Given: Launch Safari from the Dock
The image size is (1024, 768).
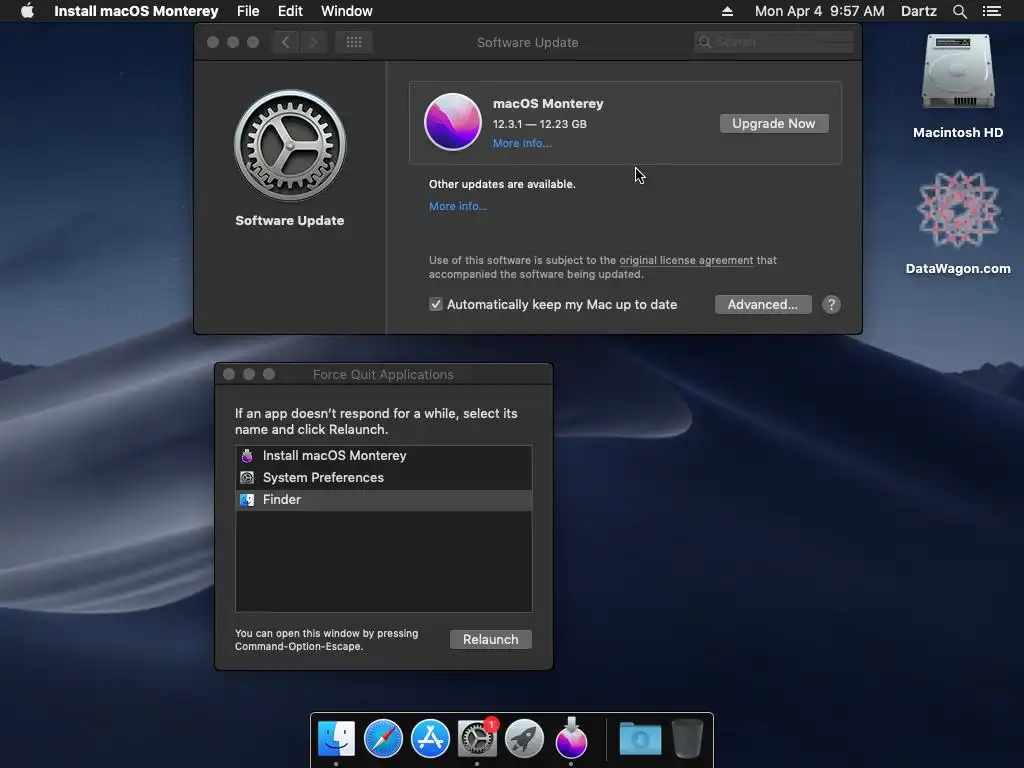Looking at the screenshot, I should pyautogui.click(x=383, y=738).
